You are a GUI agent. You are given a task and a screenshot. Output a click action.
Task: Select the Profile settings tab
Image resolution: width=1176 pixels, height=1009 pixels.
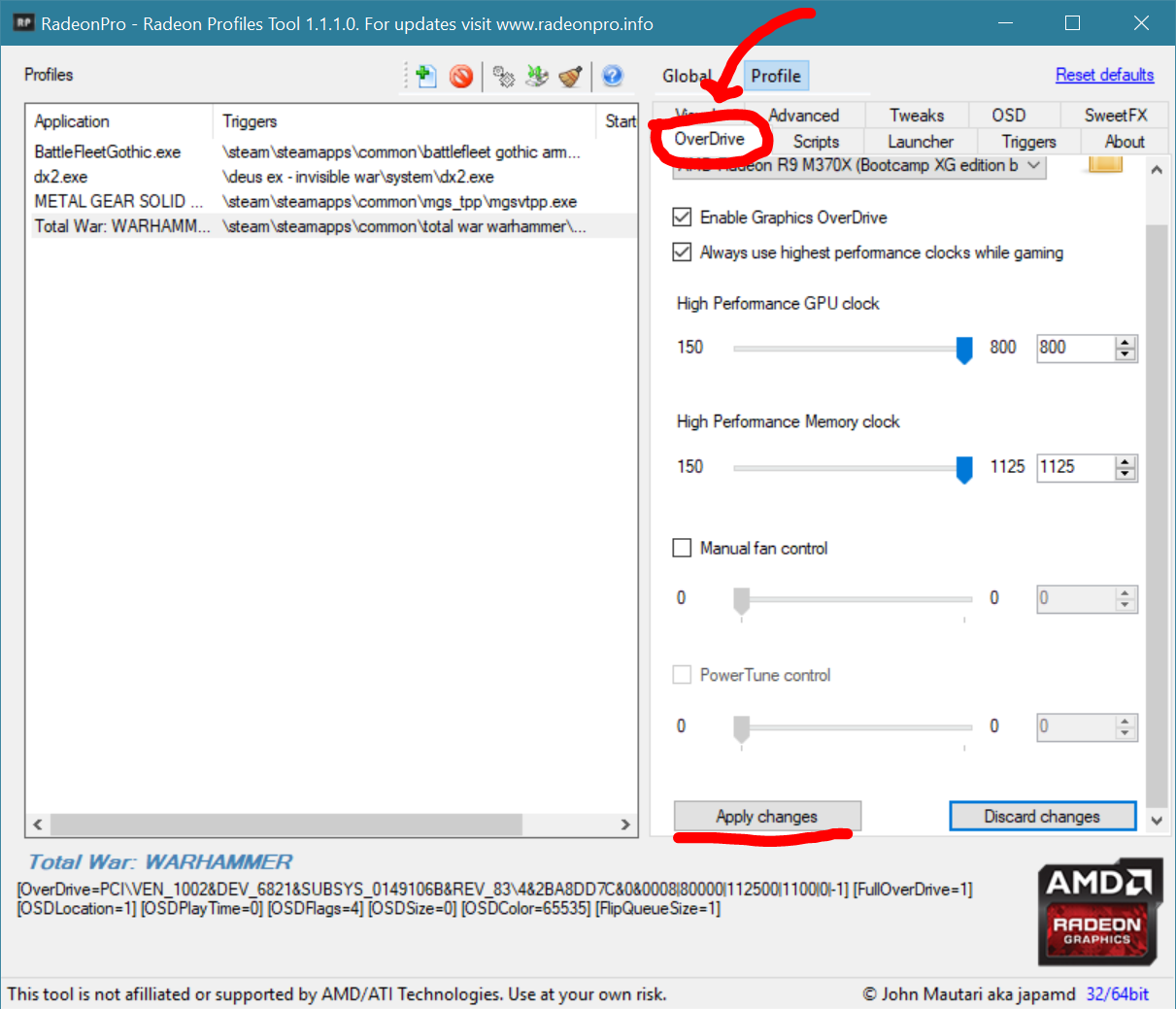[x=776, y=76]
